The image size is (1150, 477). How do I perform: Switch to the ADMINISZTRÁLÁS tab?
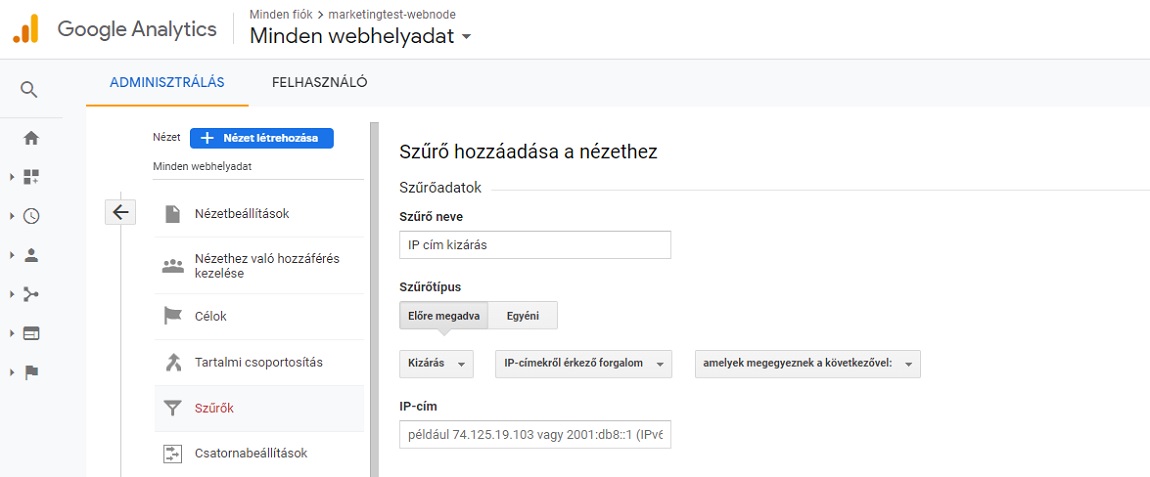(167, 83)
